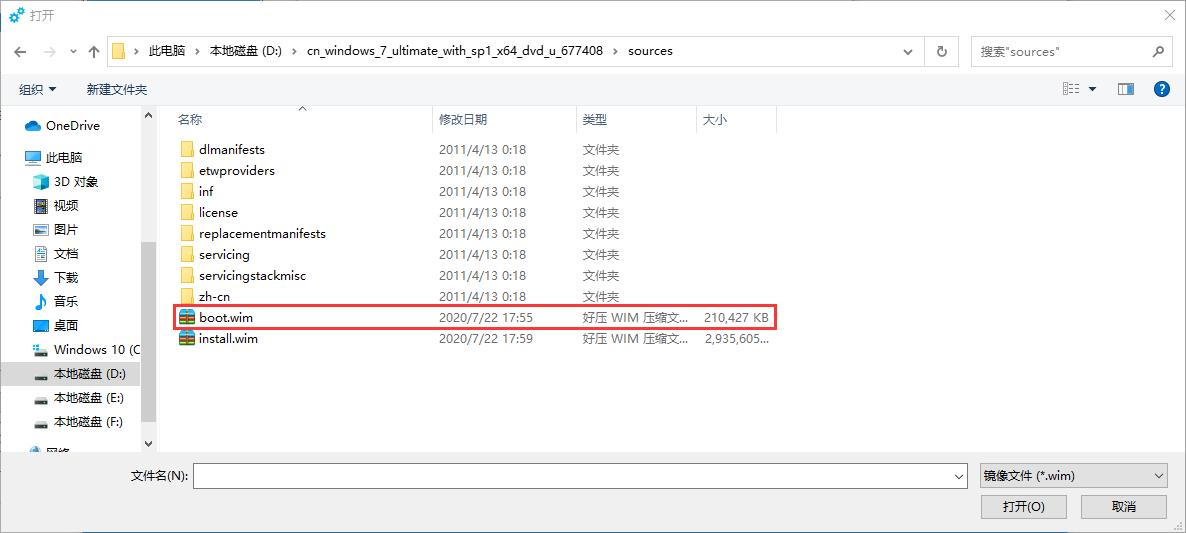The height and width of the screenshot is (533, 1186).
Task: Select the replacementmanifests folder icon
Action: click(188, 234)
